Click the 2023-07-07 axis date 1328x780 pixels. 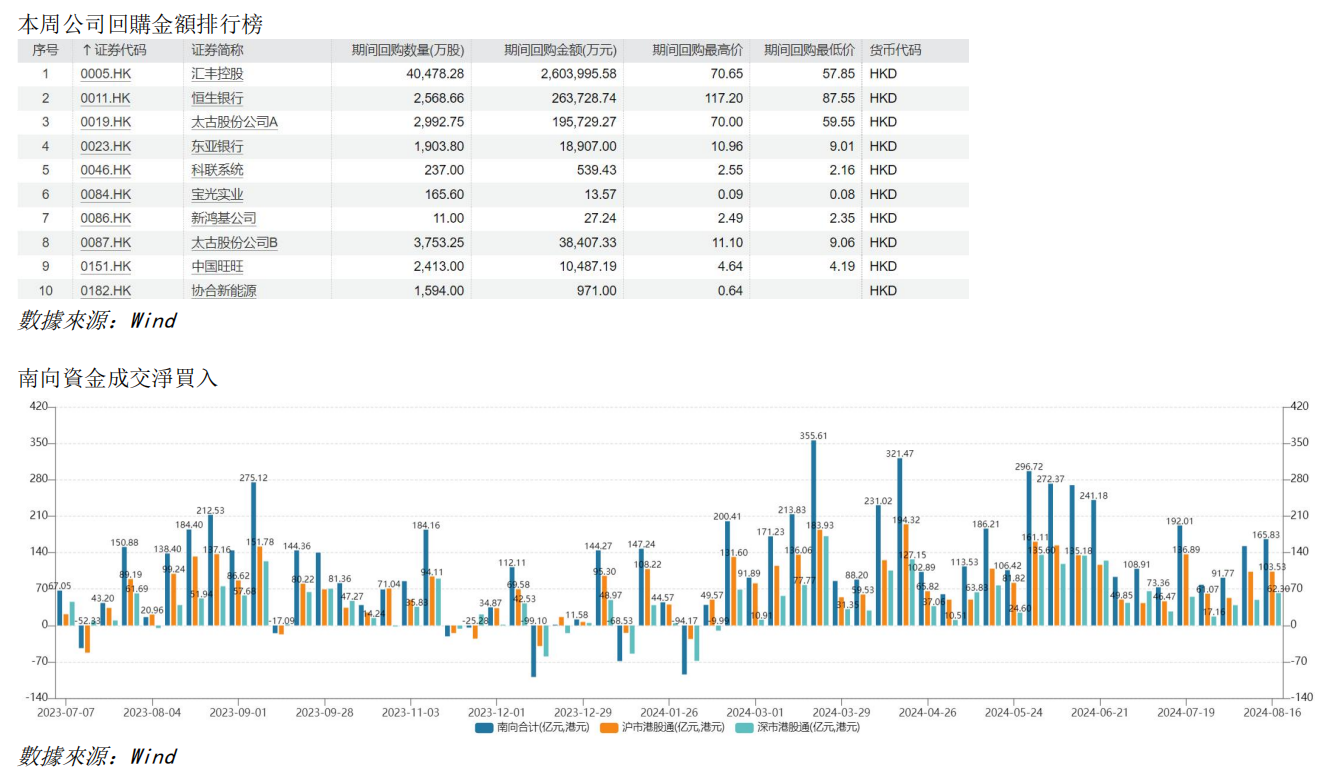click(x=66, y=712)
